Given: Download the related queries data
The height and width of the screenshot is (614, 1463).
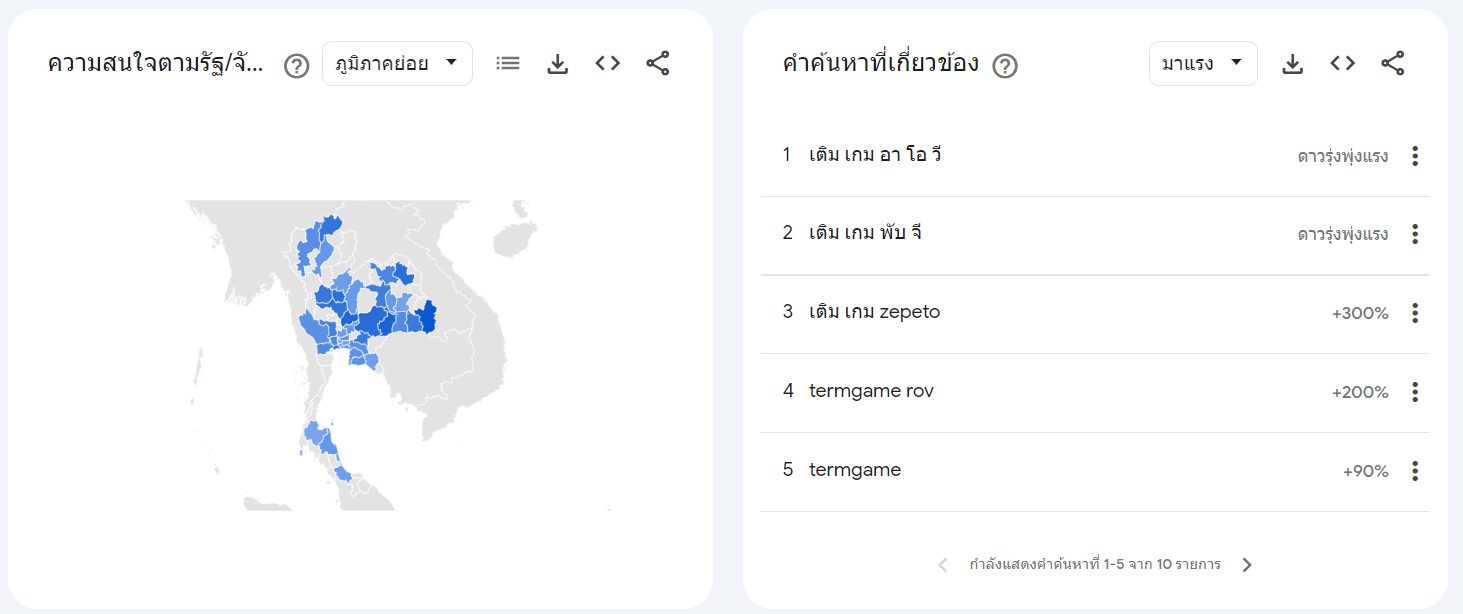Looking at the screenshot, I should [1292, 62].
